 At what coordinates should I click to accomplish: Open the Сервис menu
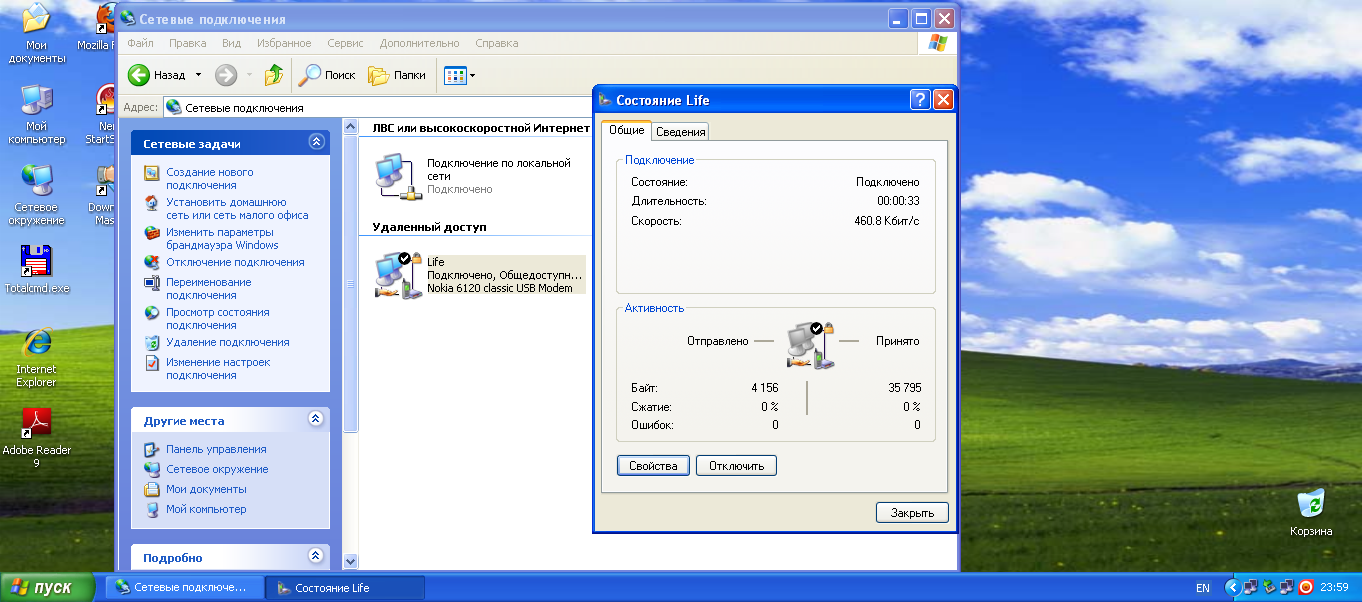[345, 43]
